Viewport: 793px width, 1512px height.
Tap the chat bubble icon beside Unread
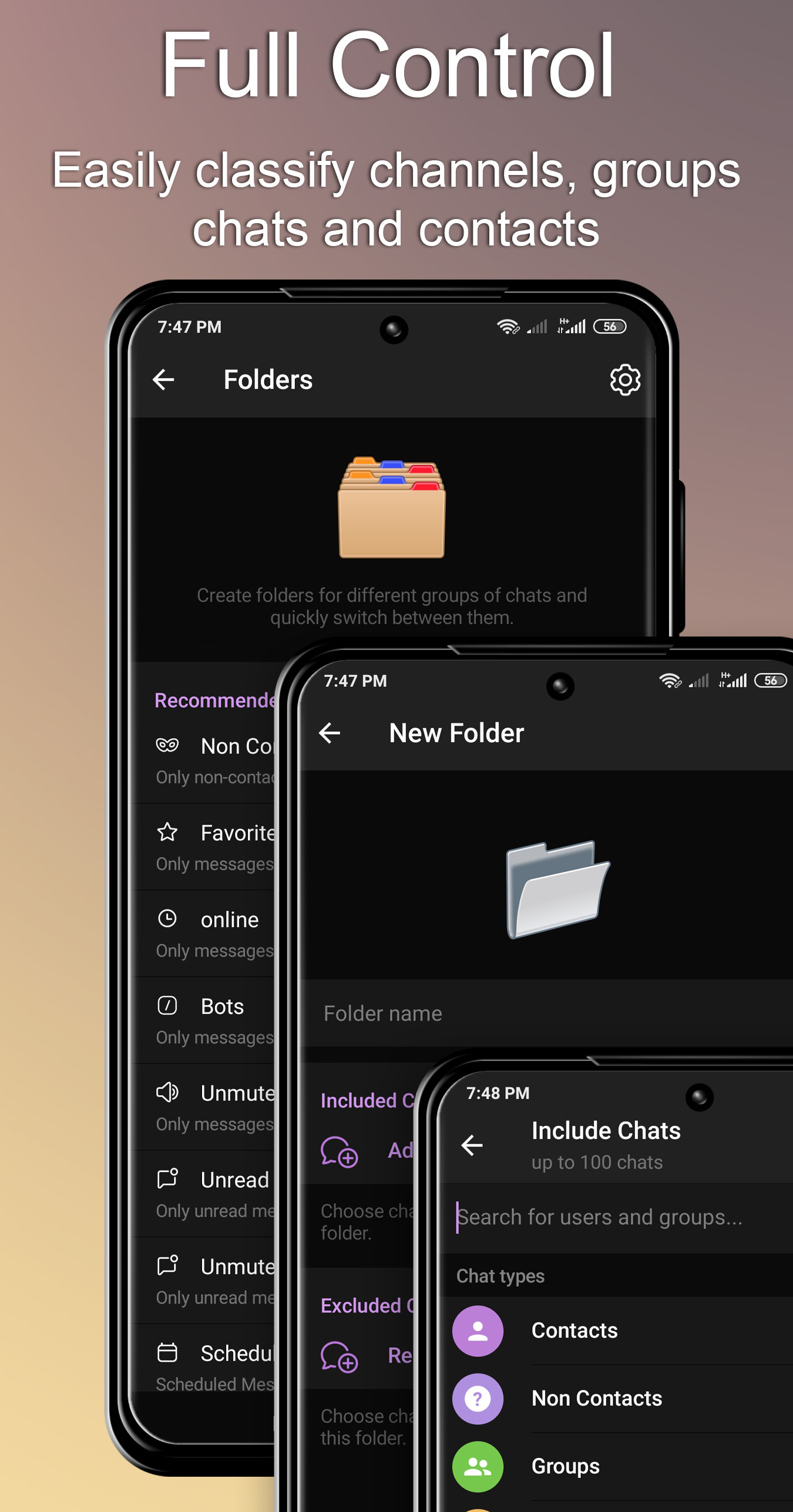[x=167, y=1178]
